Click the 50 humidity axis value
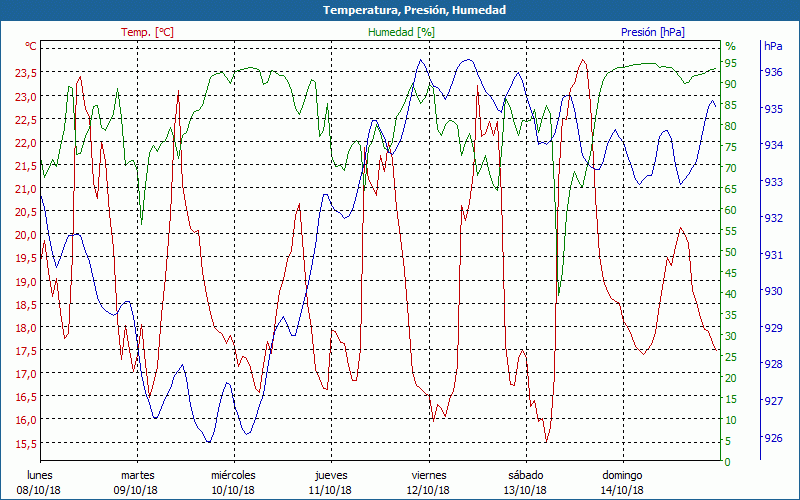This screenshot has height=500, width=800. tap(731, 252)
